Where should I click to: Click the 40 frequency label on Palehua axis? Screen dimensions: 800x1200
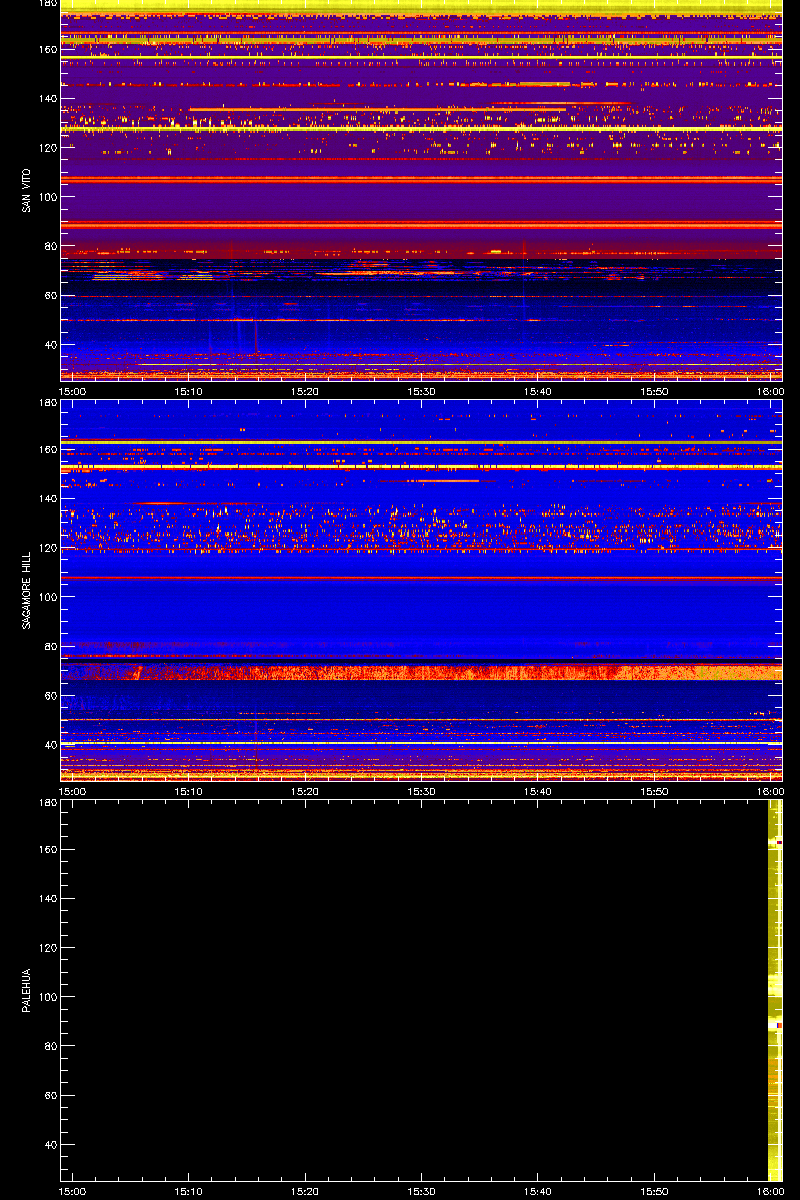pos(50,1145)
